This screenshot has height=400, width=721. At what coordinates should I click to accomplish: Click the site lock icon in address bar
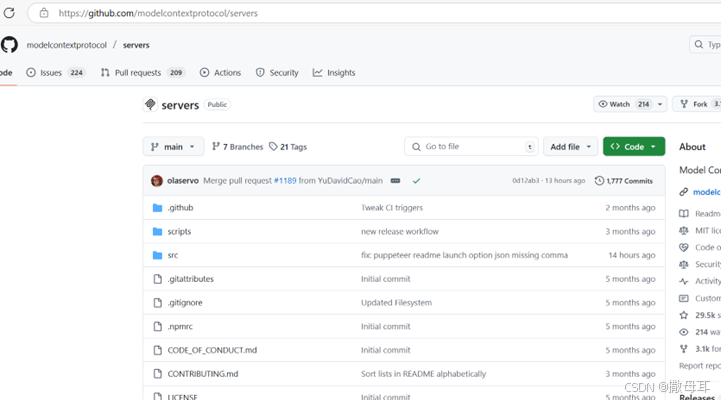44,13
